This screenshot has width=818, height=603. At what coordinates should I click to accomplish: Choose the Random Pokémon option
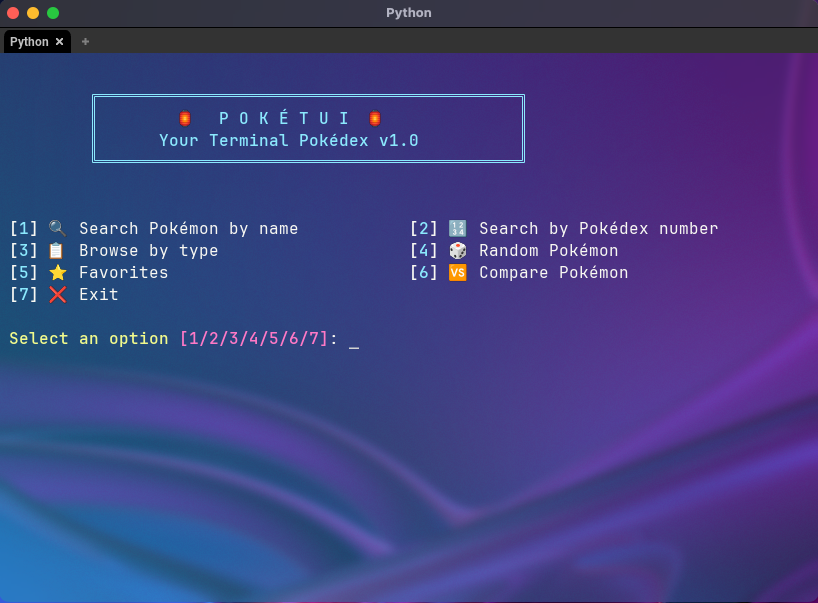click(549, 250)
